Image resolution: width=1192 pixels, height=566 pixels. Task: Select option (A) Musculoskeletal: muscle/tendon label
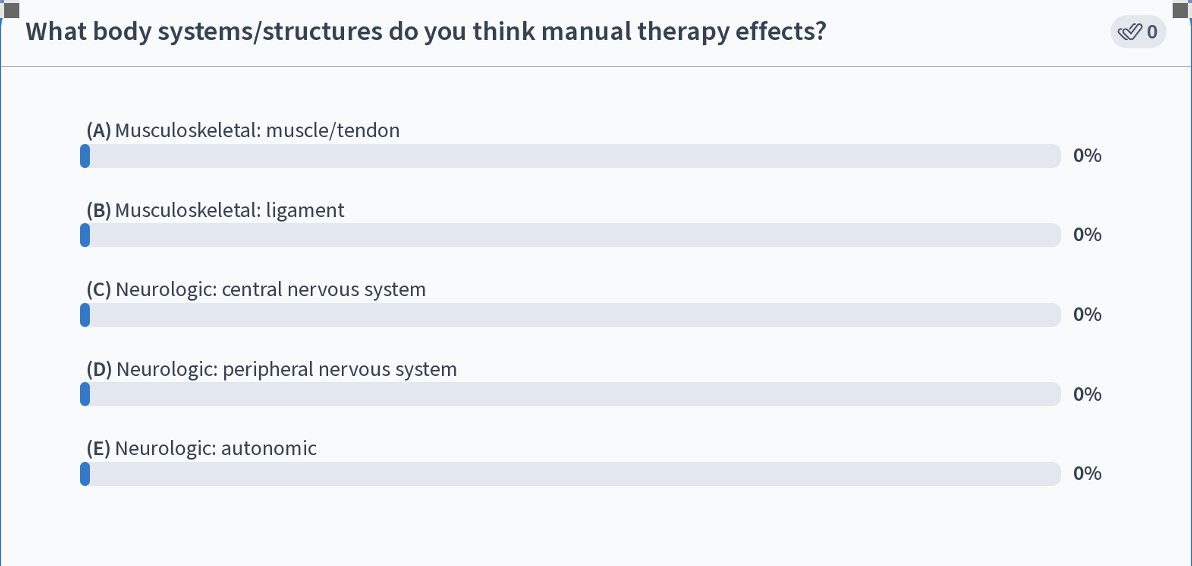click(x=243, y=130)
